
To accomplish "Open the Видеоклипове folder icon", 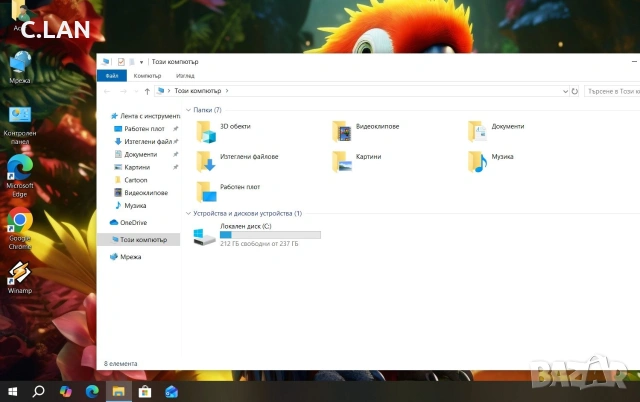I will coord(342,131).
